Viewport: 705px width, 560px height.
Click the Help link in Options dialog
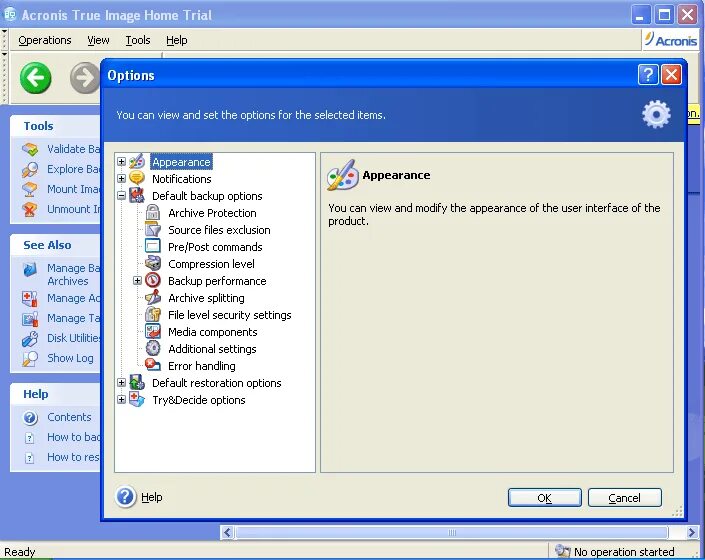pyautogui.click(x=152, y=497)
